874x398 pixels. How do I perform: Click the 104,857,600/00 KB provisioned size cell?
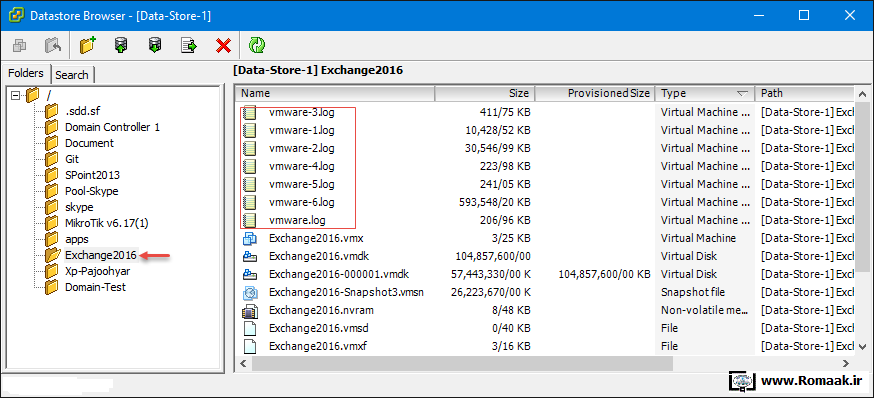point(604,274)
